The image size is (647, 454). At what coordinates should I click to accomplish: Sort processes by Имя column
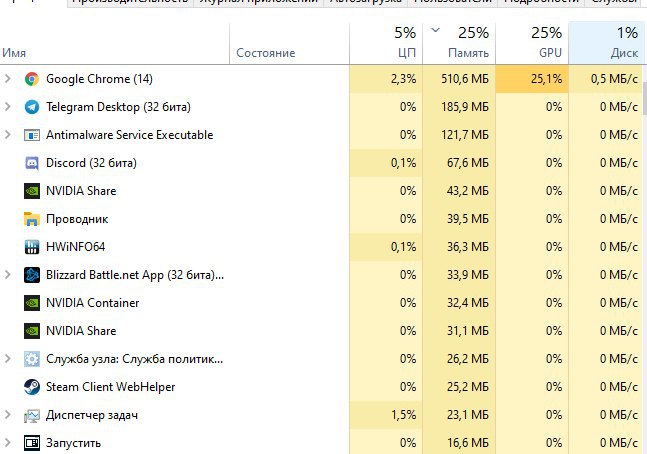[114, 43]
